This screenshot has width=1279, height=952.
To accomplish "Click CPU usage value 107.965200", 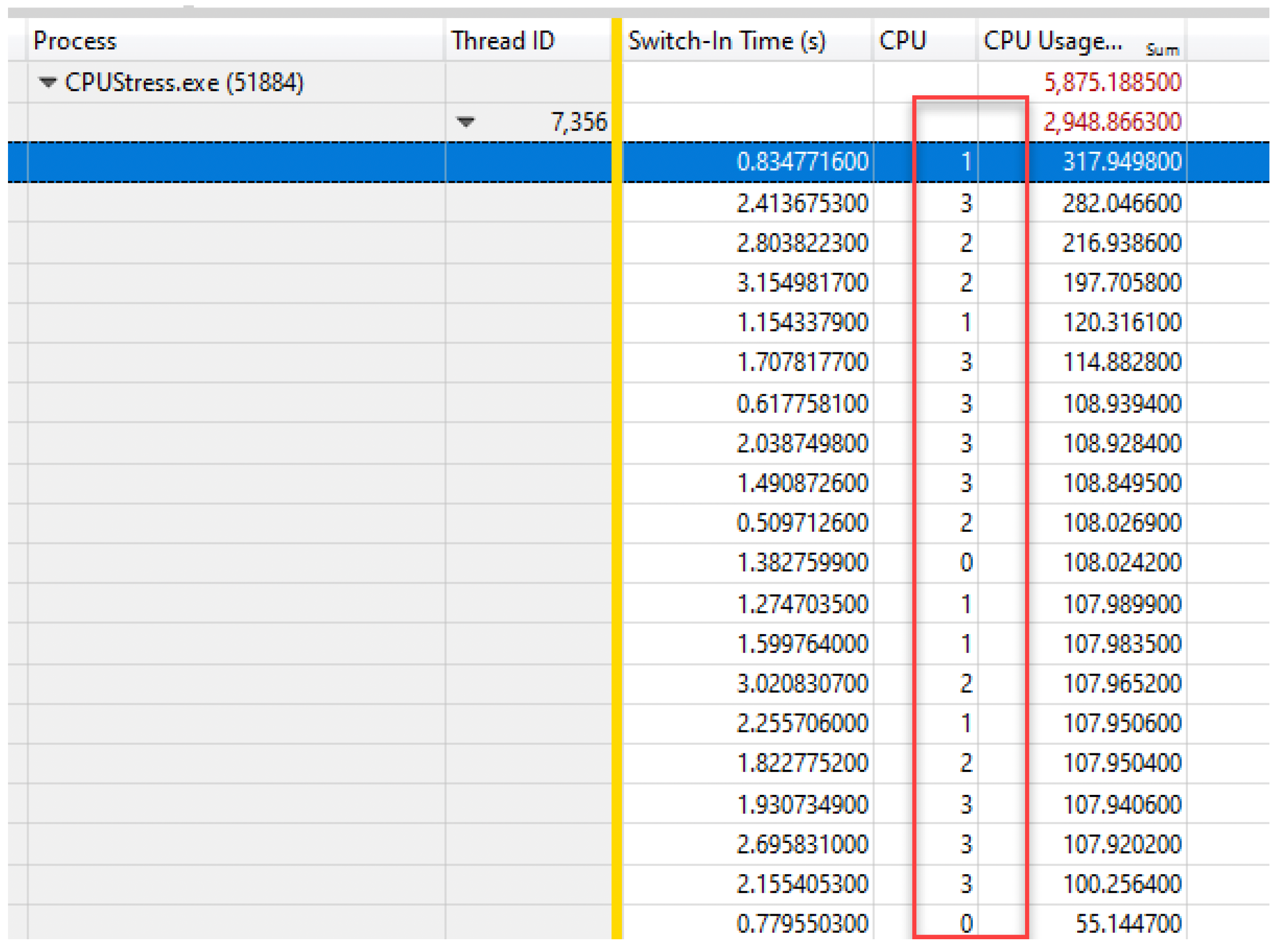I will (x=1122, y=684).
